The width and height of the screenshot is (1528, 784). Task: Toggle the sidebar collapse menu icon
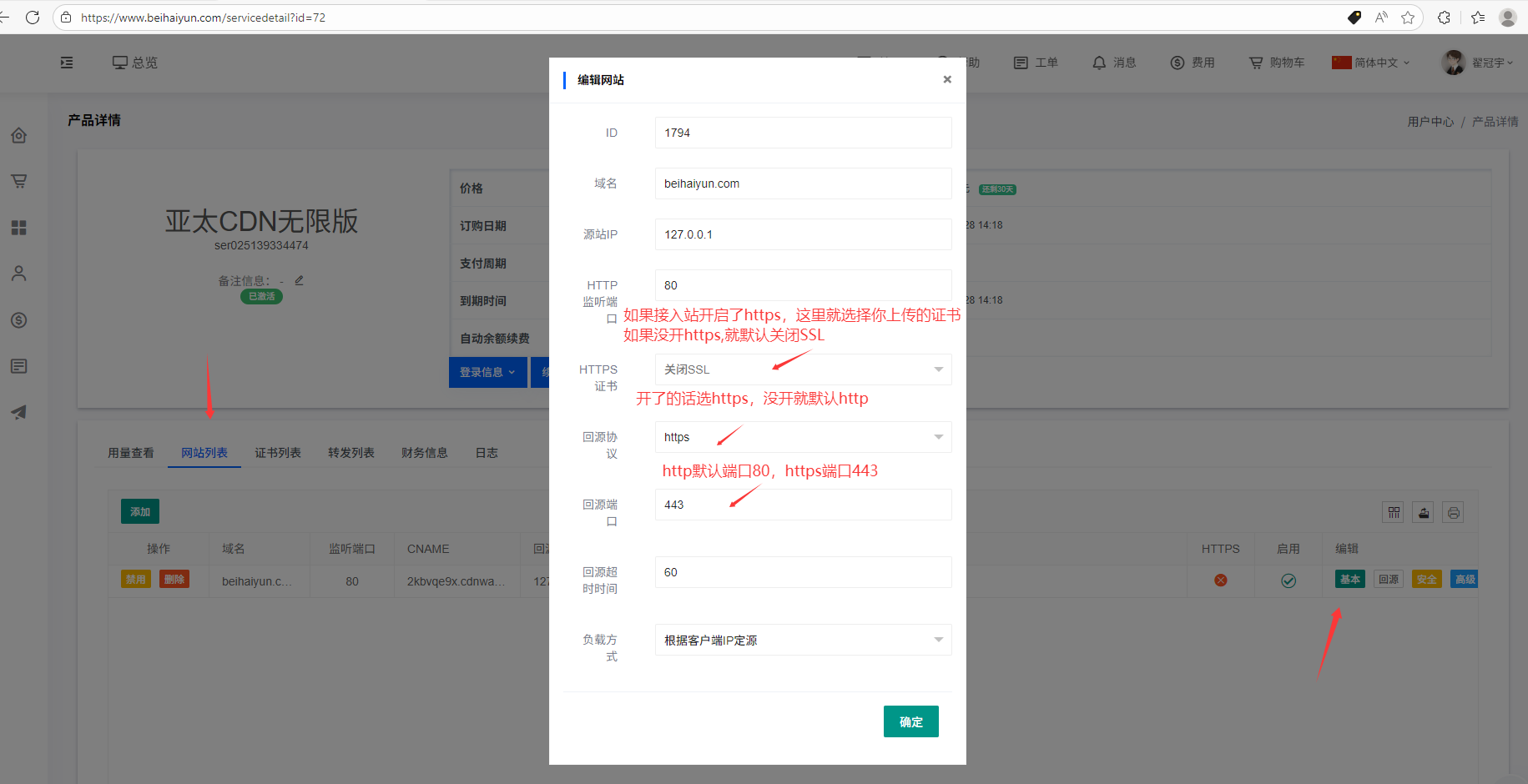coord(67,63)
